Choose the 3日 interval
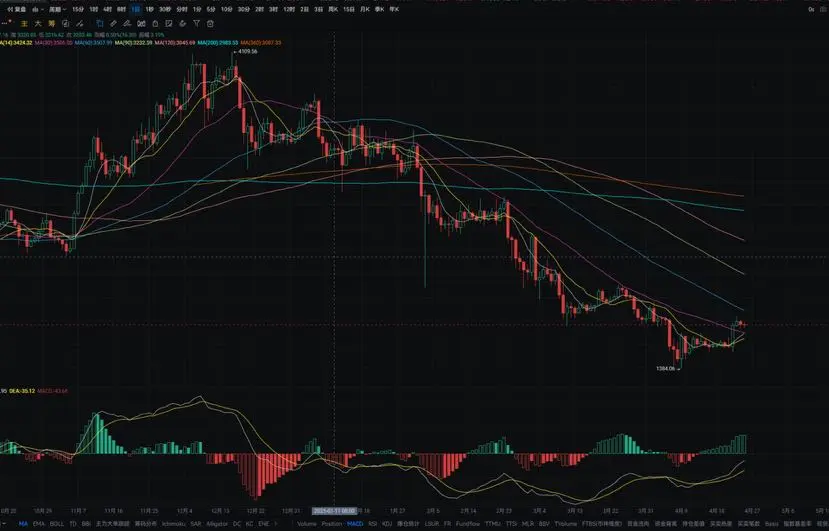Image resolution: width=829 pixels, height=531 pixels. click(319, 10)
